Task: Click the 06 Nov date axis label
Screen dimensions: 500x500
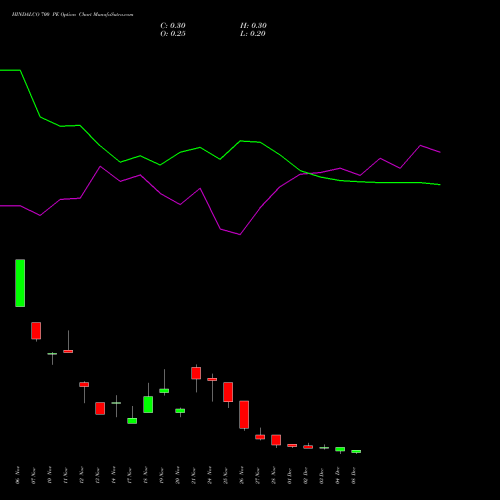Action: tap(18, 475)
